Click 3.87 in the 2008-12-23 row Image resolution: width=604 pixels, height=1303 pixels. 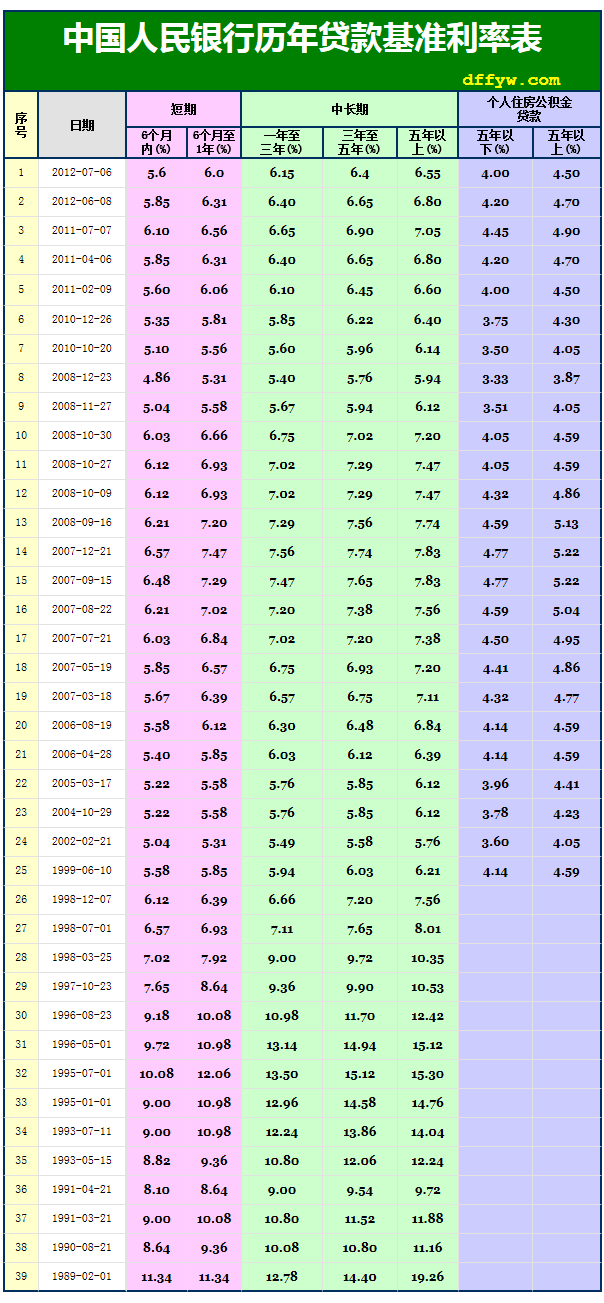click(566, 378)
